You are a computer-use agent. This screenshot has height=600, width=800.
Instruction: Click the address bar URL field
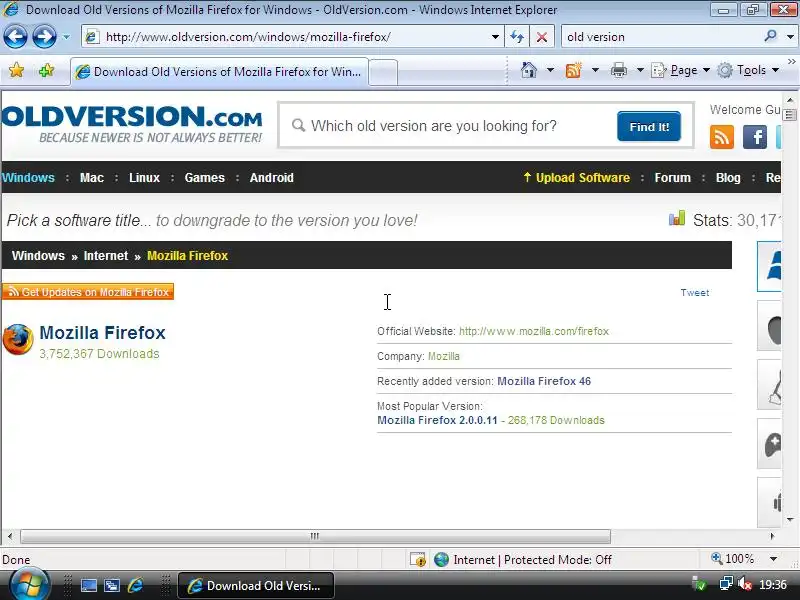click(291, 37)
